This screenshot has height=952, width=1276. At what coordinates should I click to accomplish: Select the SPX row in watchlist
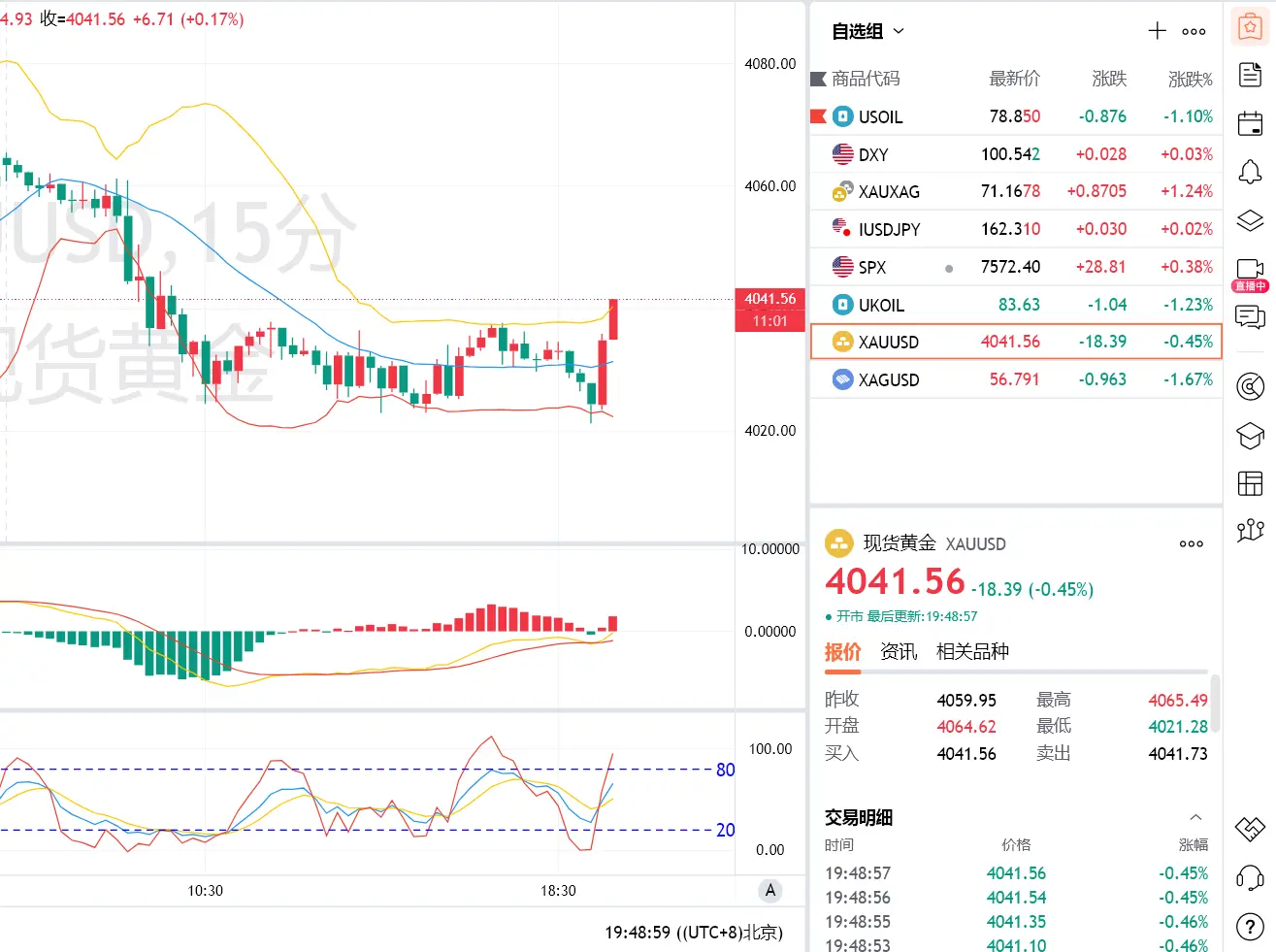click(x=1016, y=267)
